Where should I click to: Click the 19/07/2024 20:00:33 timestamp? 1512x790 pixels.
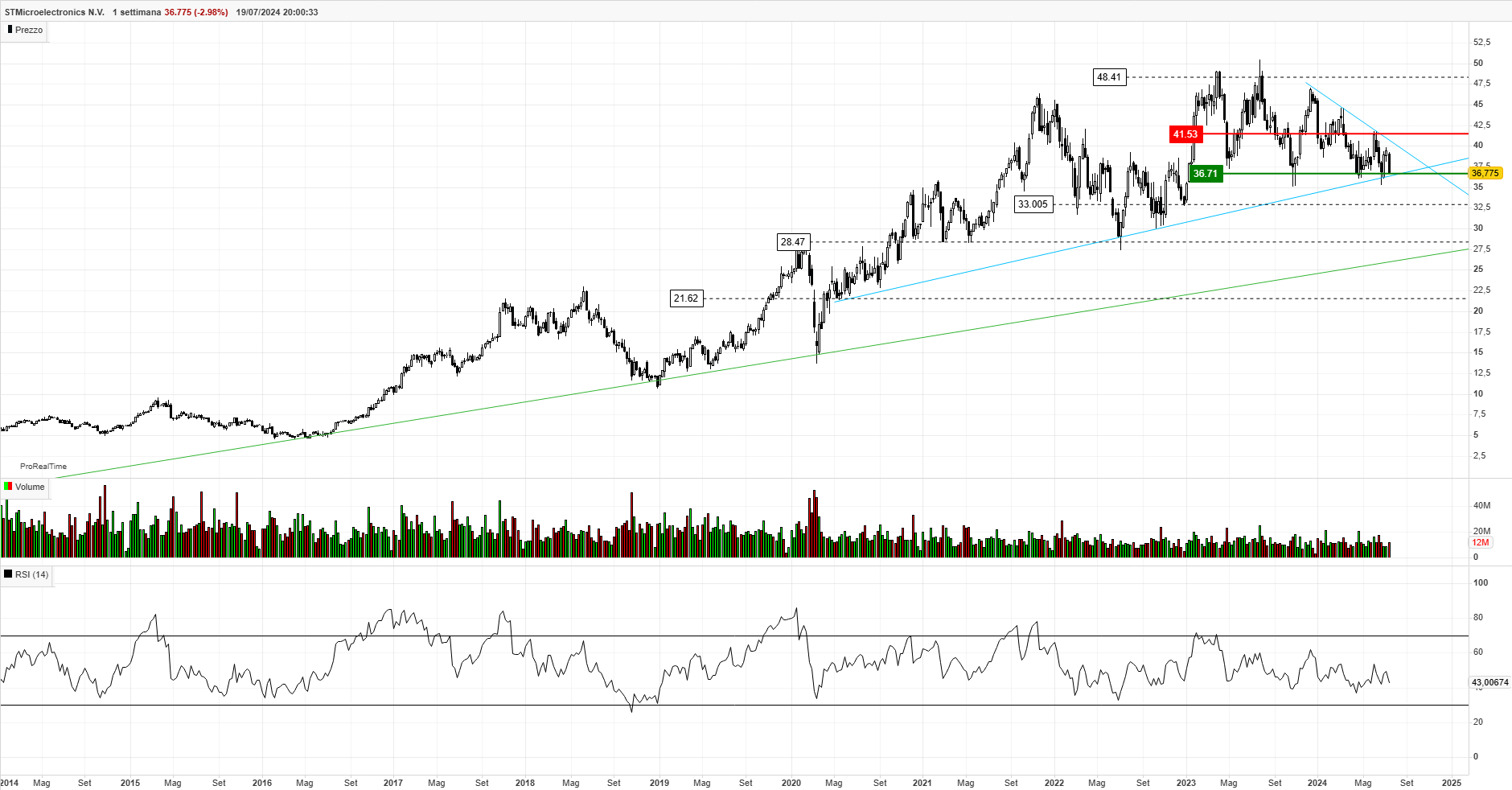pyautogui.click(x=277, y=12)
